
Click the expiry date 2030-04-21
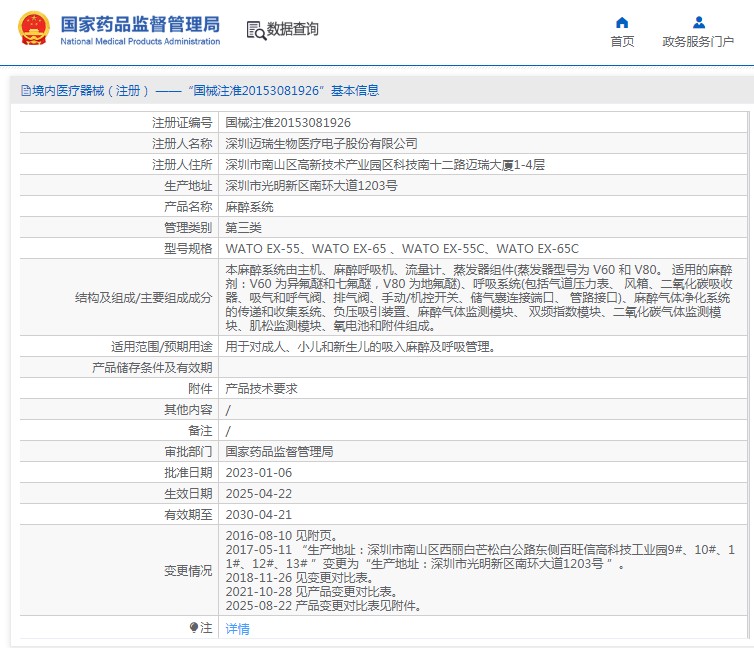259,515
